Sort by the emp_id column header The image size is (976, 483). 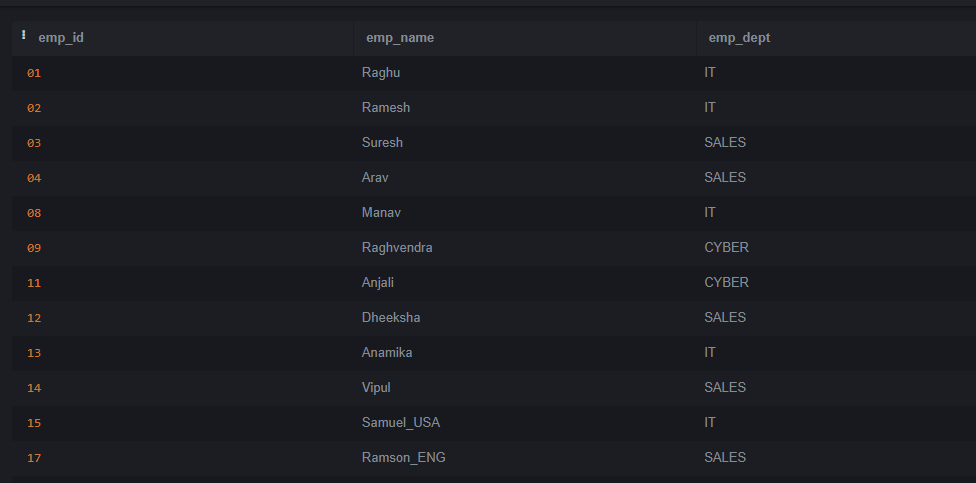coord(60,38)
